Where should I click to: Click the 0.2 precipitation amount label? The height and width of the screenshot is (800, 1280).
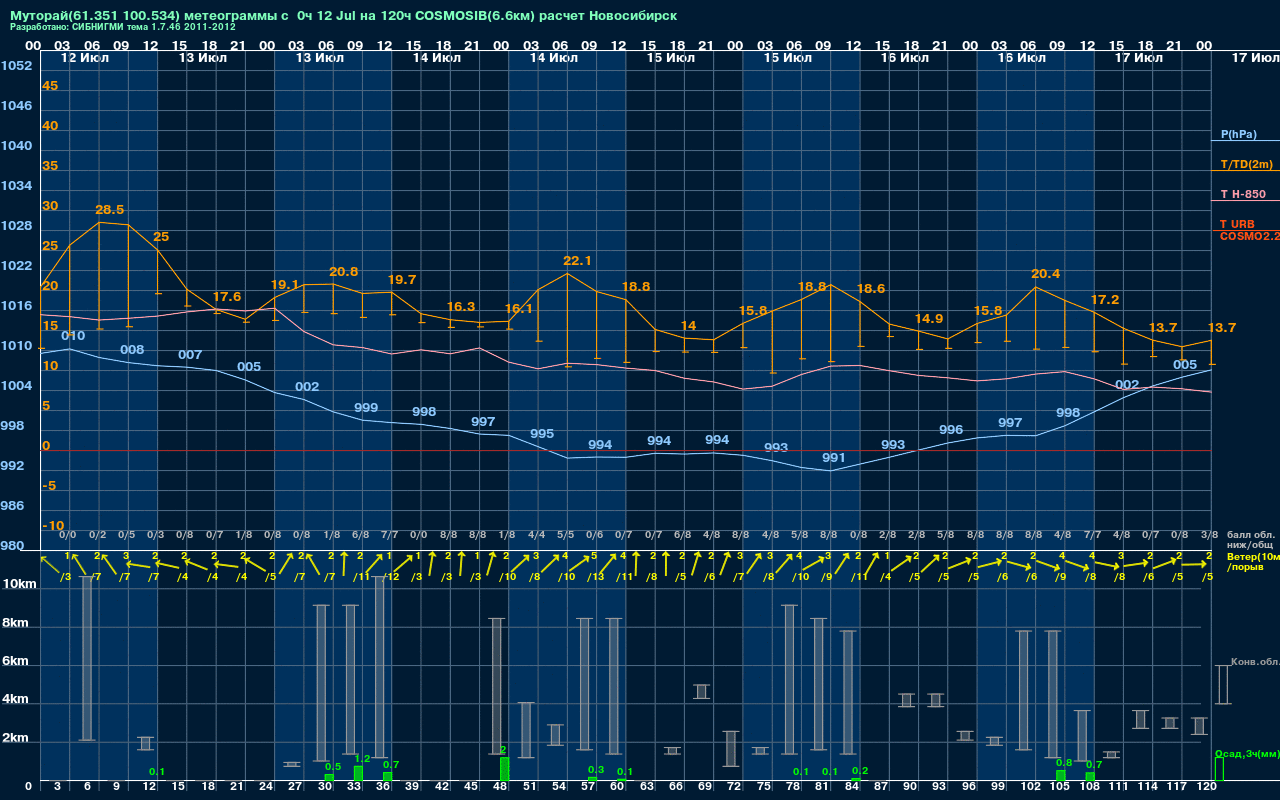[x=860, y=771]
